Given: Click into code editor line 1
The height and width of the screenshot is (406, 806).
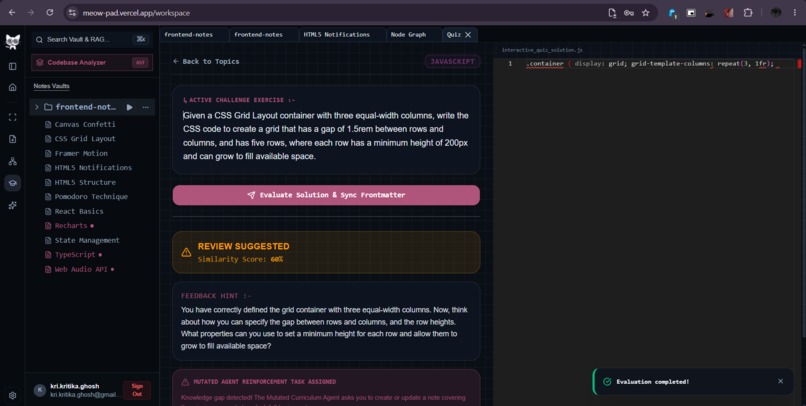Looking at the screenshot, I should click(650, 64).
